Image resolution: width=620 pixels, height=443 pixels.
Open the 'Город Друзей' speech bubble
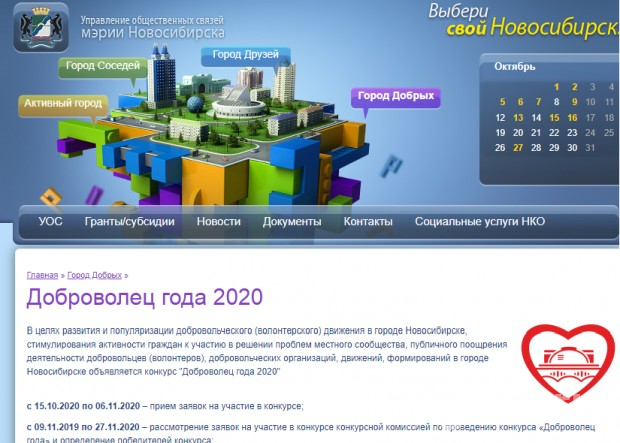click(246, 55)
